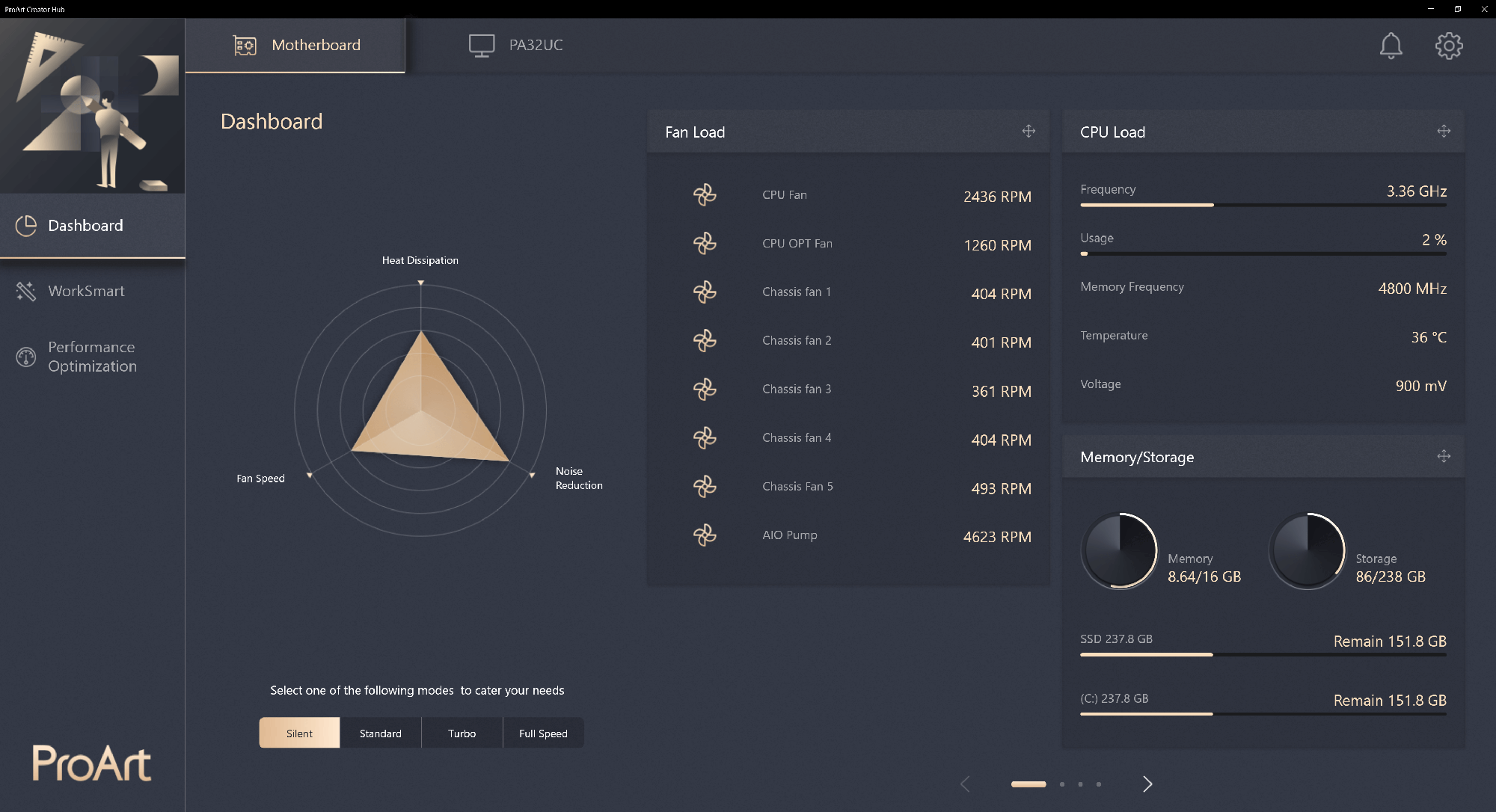The image size is (1496, 812).
Task: Select the Silent fan mode button
Action: (x=298, y=733)
